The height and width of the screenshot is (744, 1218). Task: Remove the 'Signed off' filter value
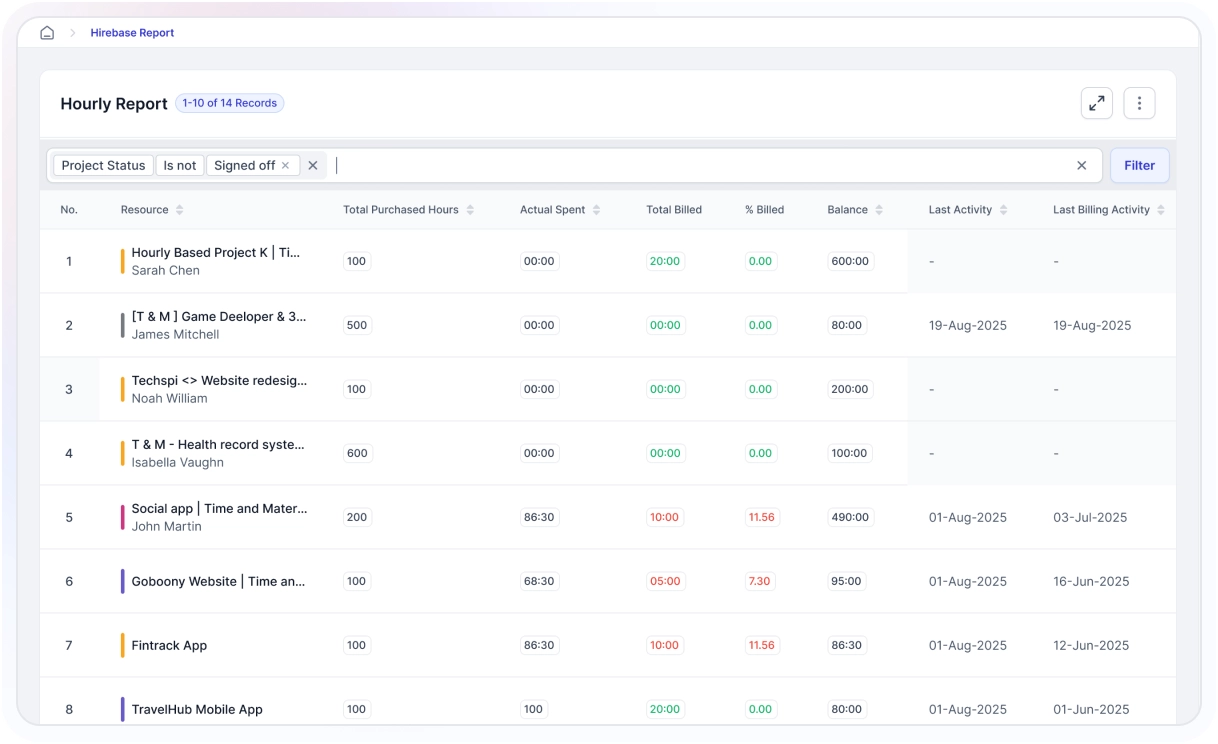[x=285, y=166]
